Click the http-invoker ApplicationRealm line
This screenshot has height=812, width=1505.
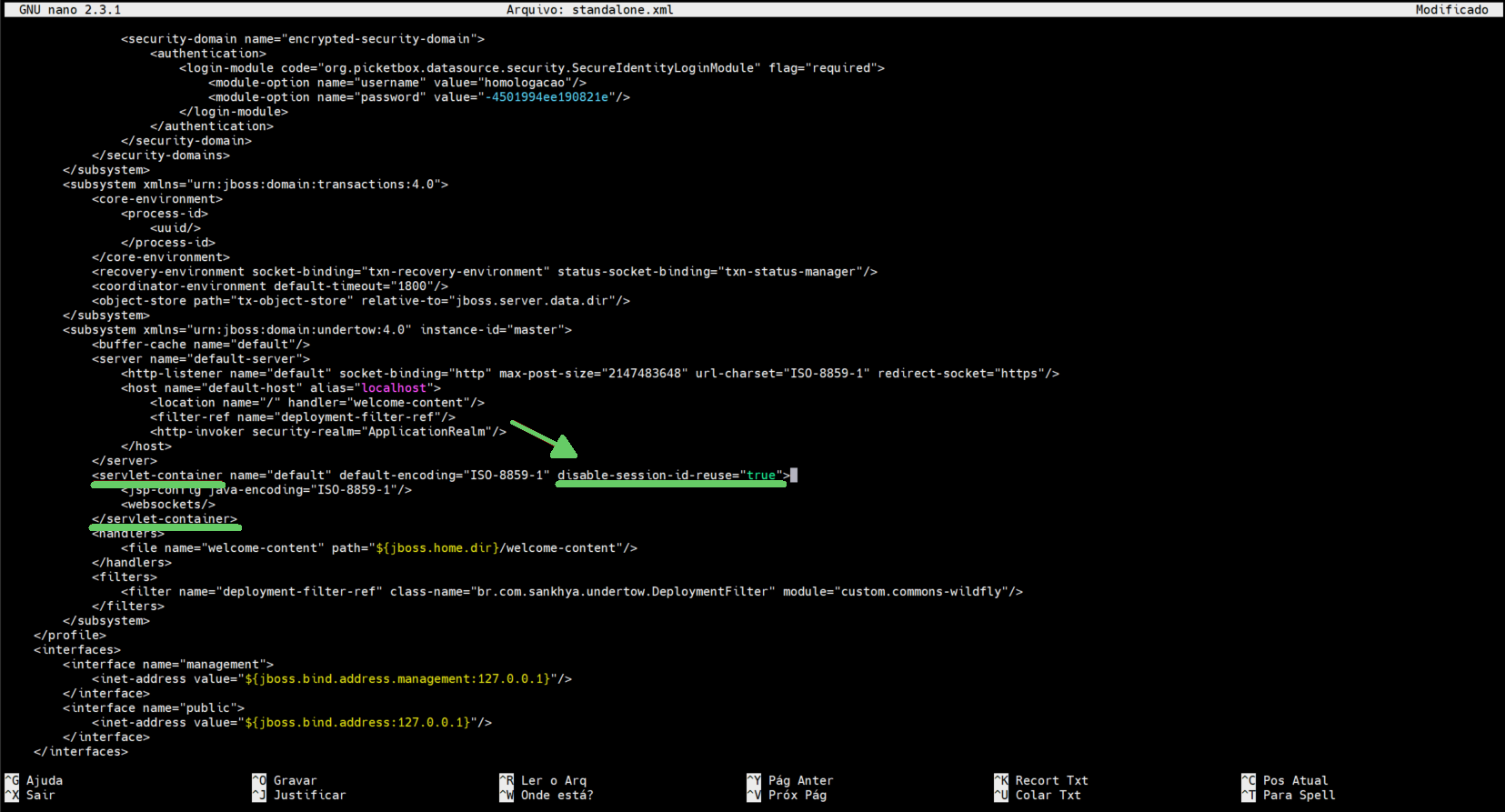click(x=328, y=432)
